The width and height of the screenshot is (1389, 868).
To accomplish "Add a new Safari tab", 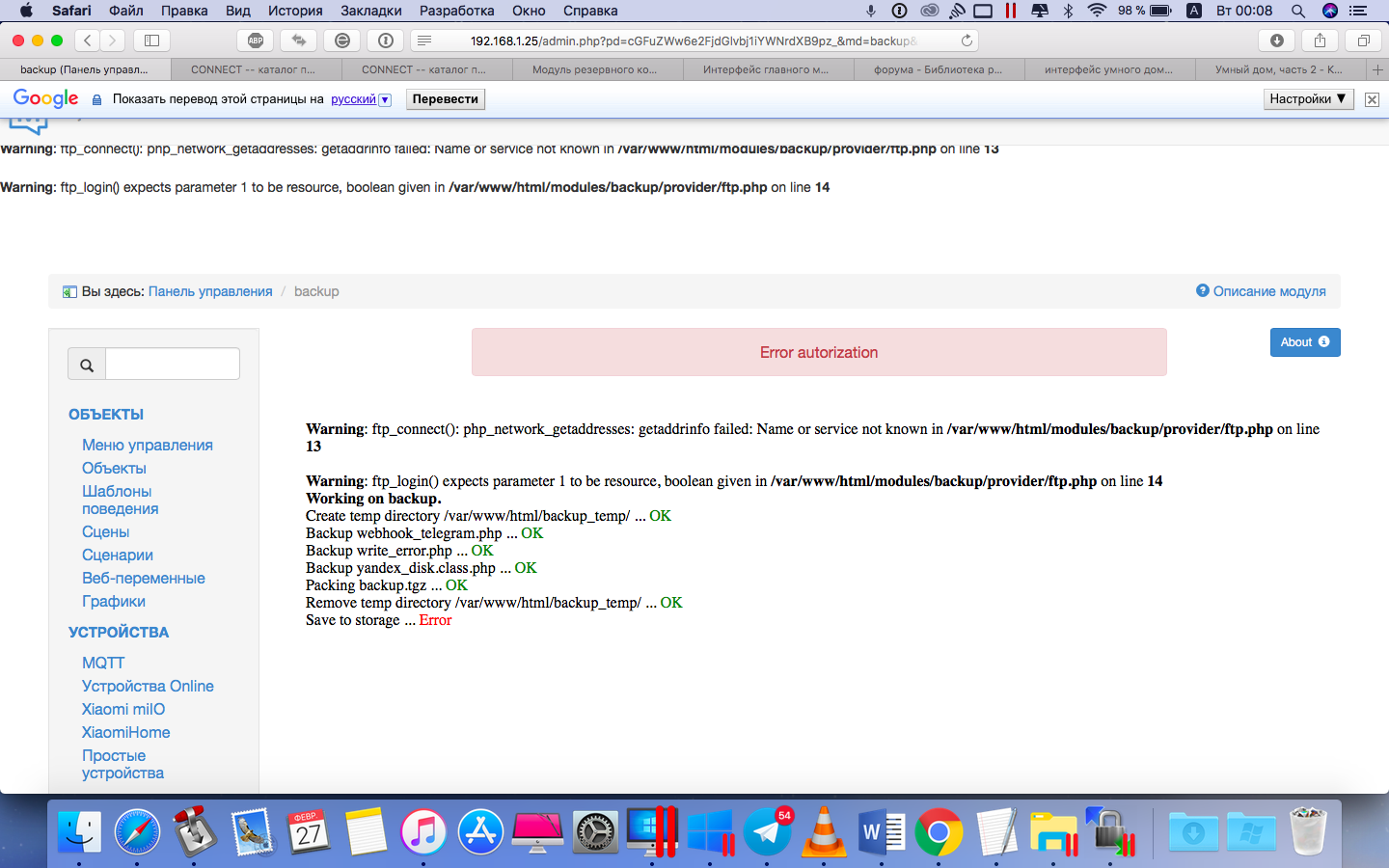I will 1377,69.
